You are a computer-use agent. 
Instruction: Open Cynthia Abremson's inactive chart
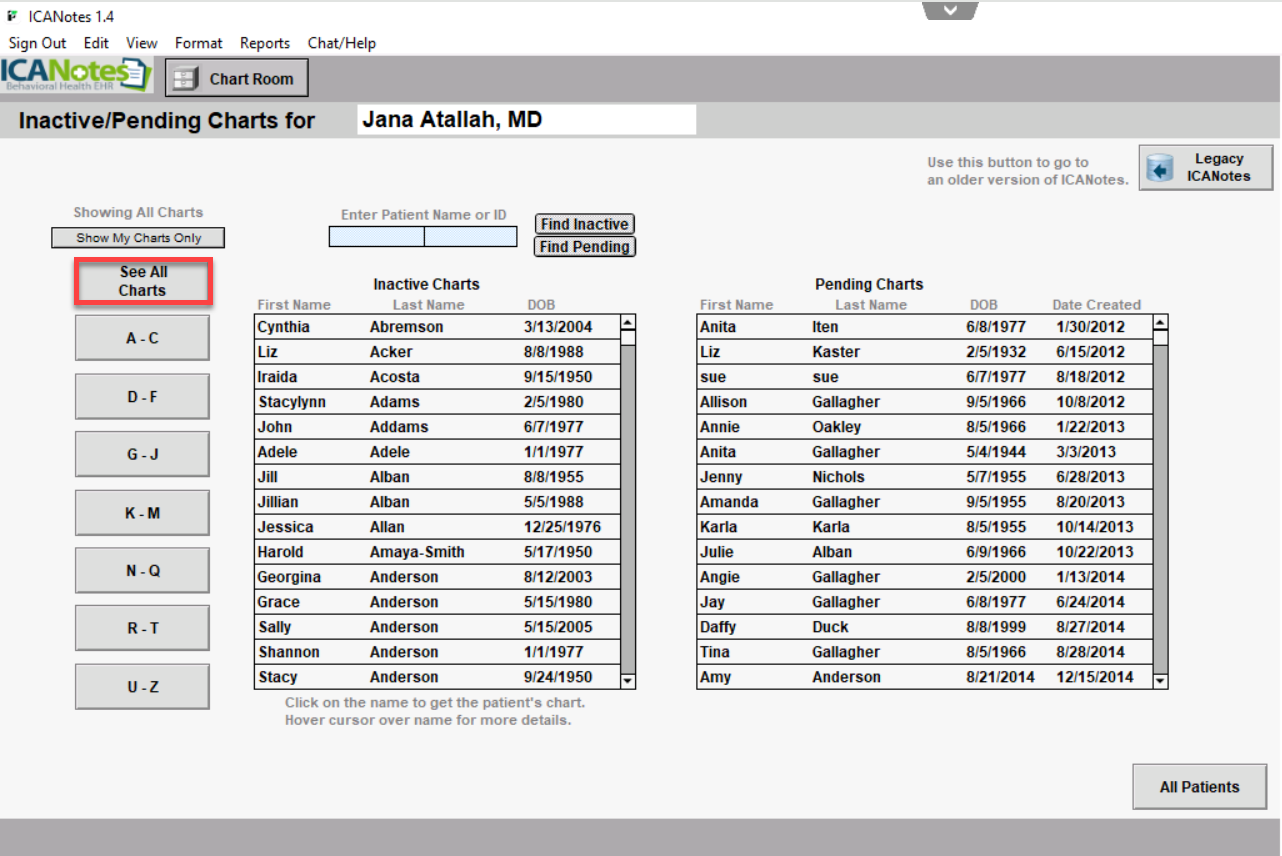click(437, 327)
